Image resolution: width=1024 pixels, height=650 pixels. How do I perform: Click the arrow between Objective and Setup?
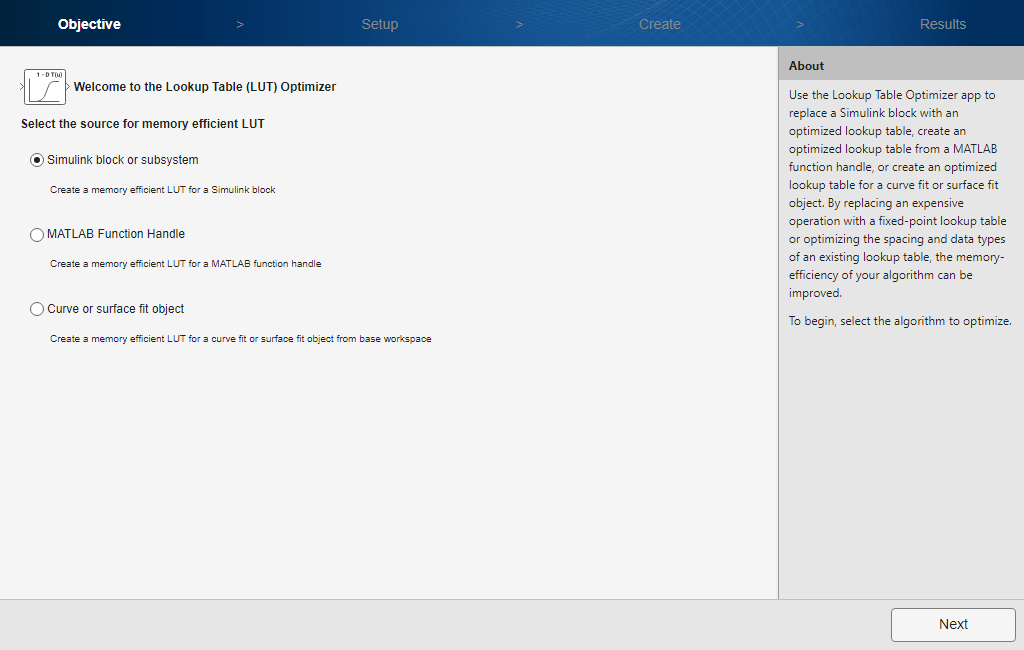point(240,24)
